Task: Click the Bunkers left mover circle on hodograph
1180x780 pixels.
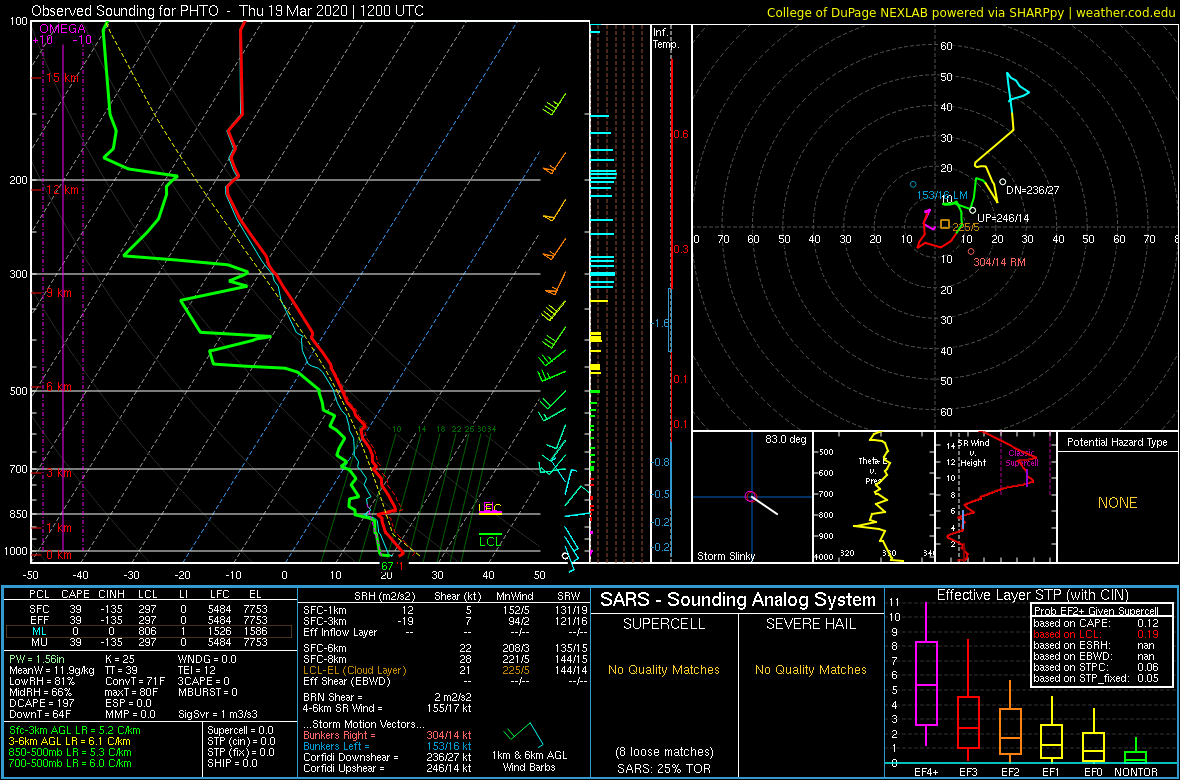Action: point(913,184)
